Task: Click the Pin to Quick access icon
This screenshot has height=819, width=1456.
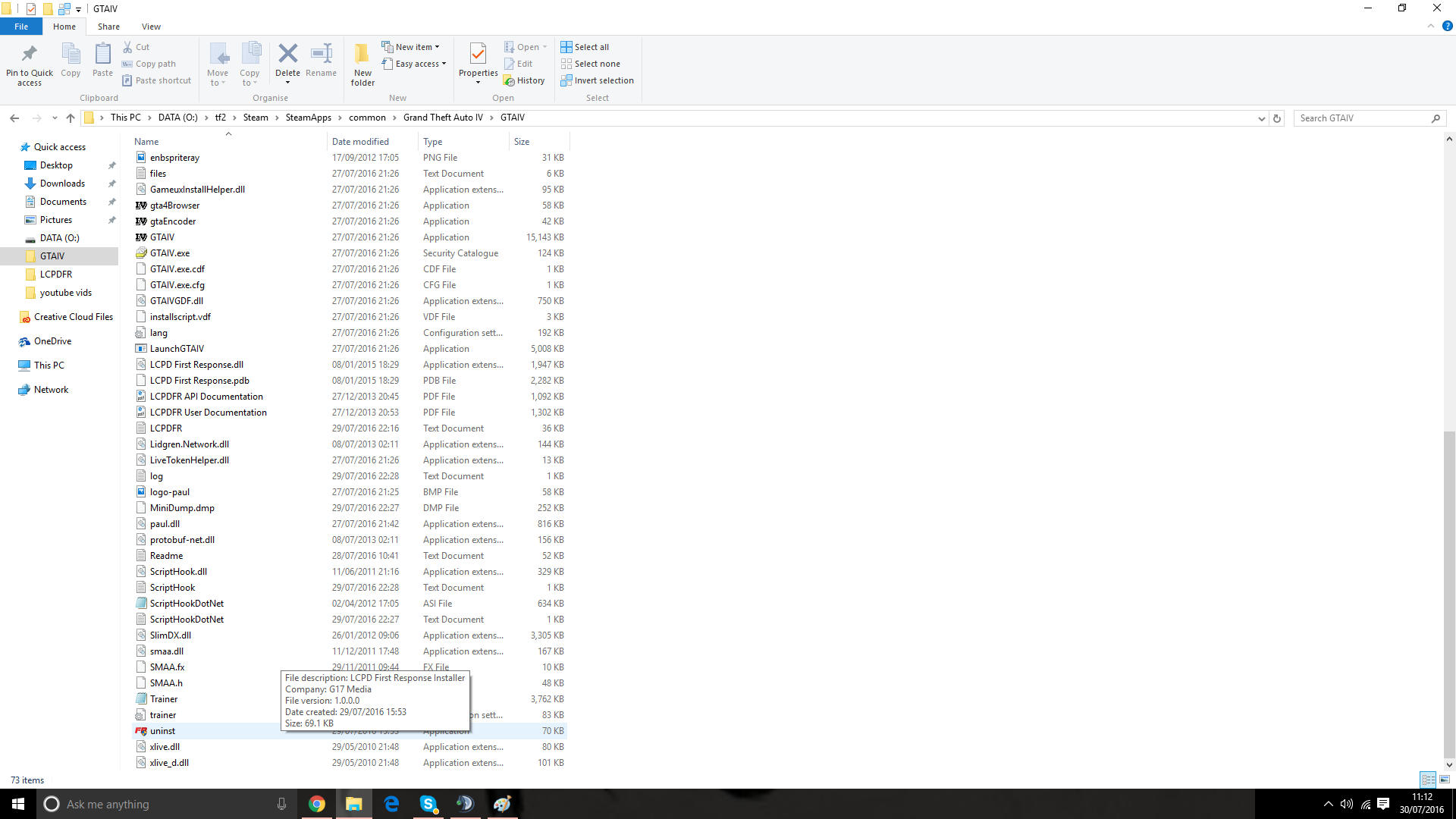Action: (x=30, y=54)
